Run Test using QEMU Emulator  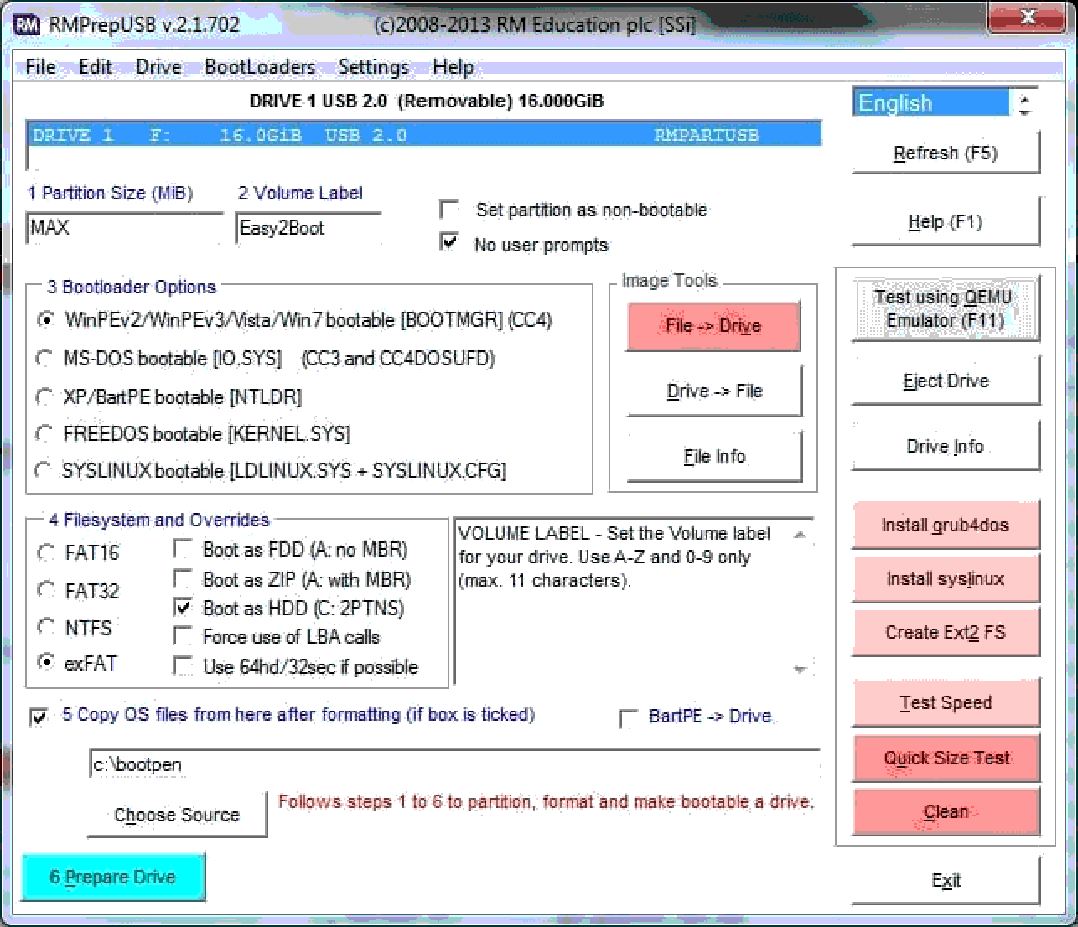(945, 309)
